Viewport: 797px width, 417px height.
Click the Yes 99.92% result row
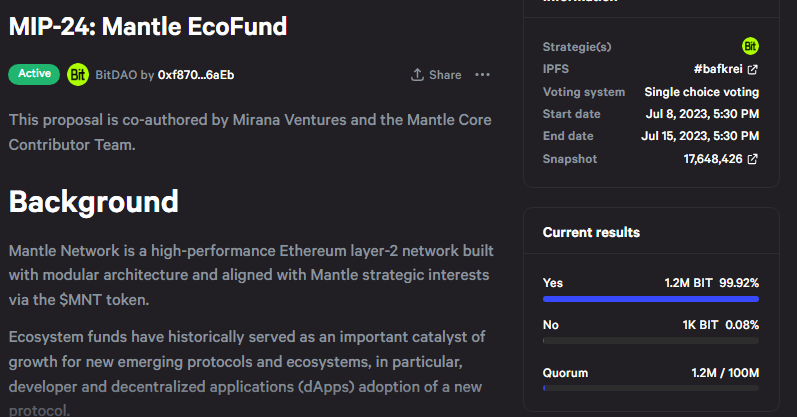[651, 291]
